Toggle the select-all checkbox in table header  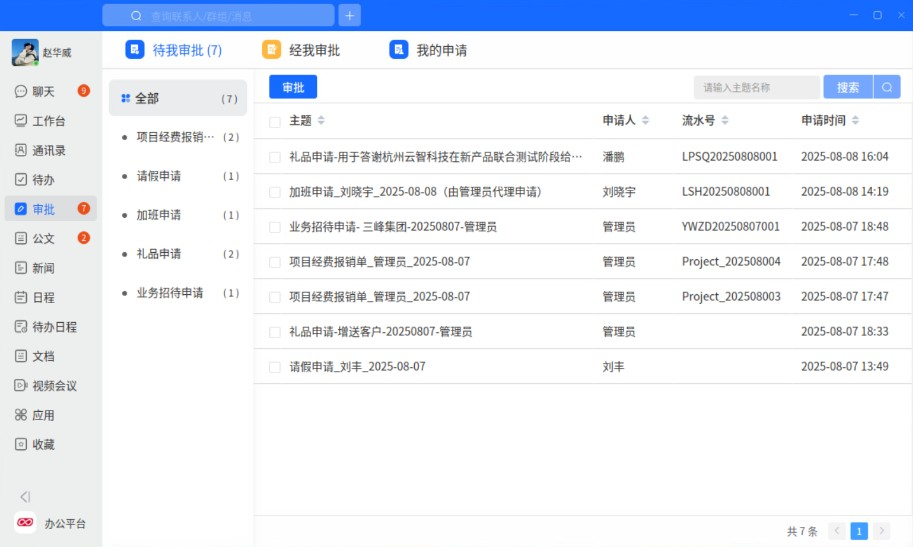coord(275,121)
